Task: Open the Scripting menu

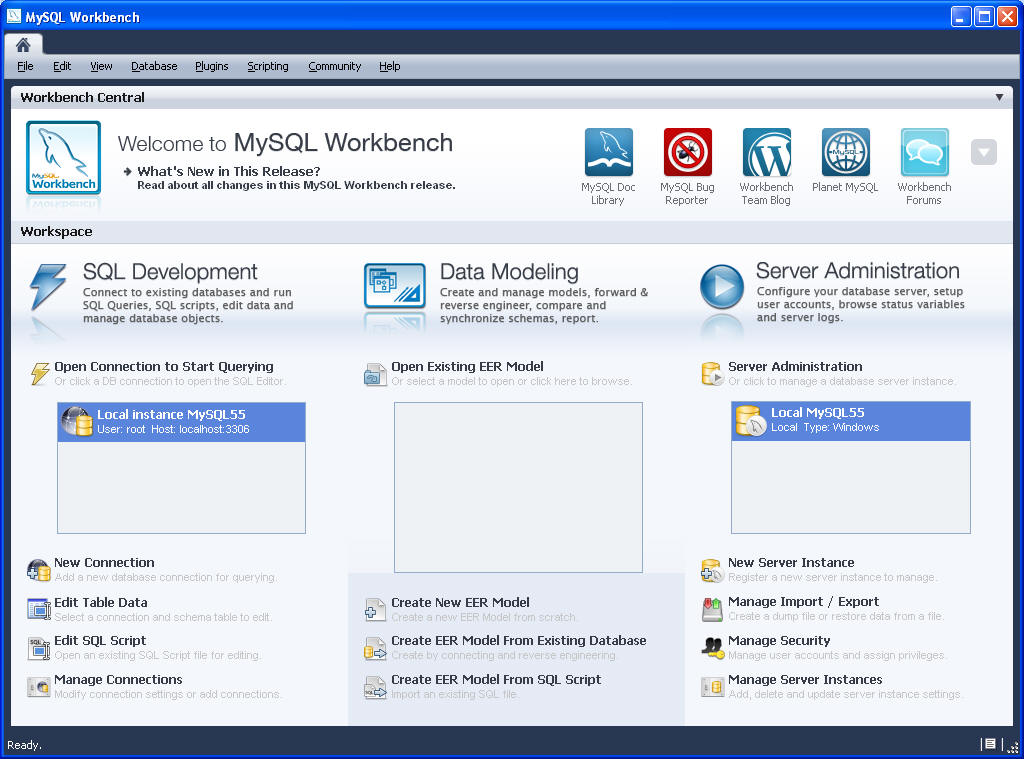Action: coord(268,66)
